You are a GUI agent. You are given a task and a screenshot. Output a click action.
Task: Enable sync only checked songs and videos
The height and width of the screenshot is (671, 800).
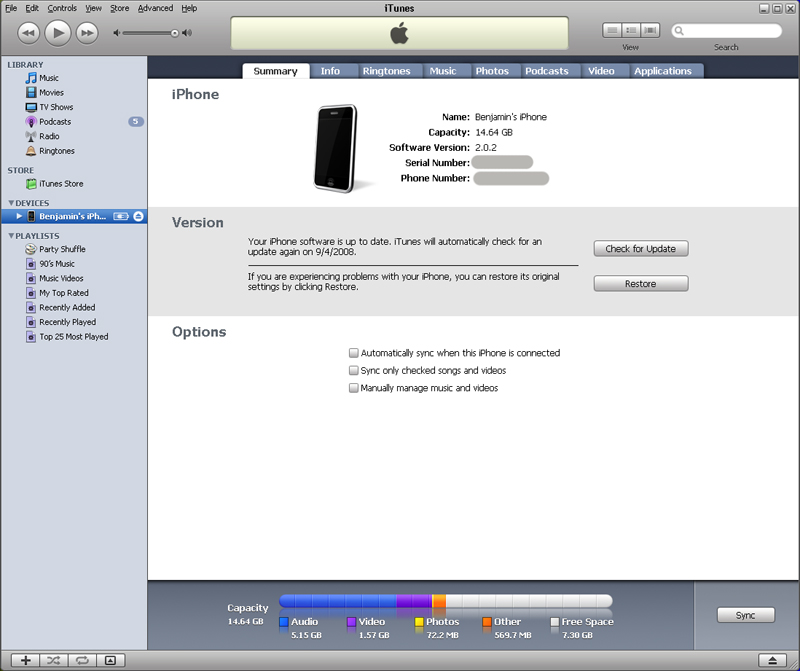click(354, 370)
